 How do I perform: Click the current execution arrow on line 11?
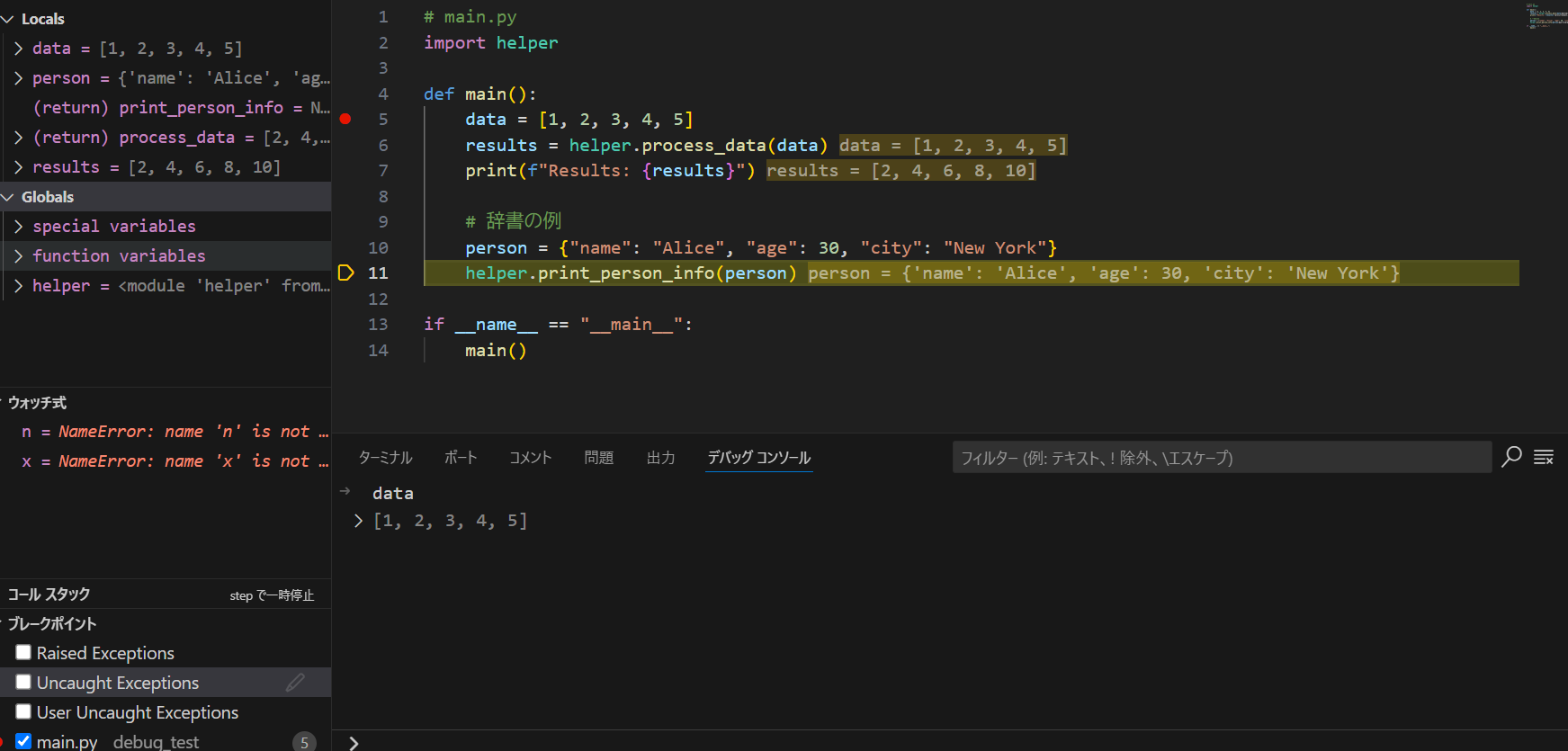(x=345, y=273)
